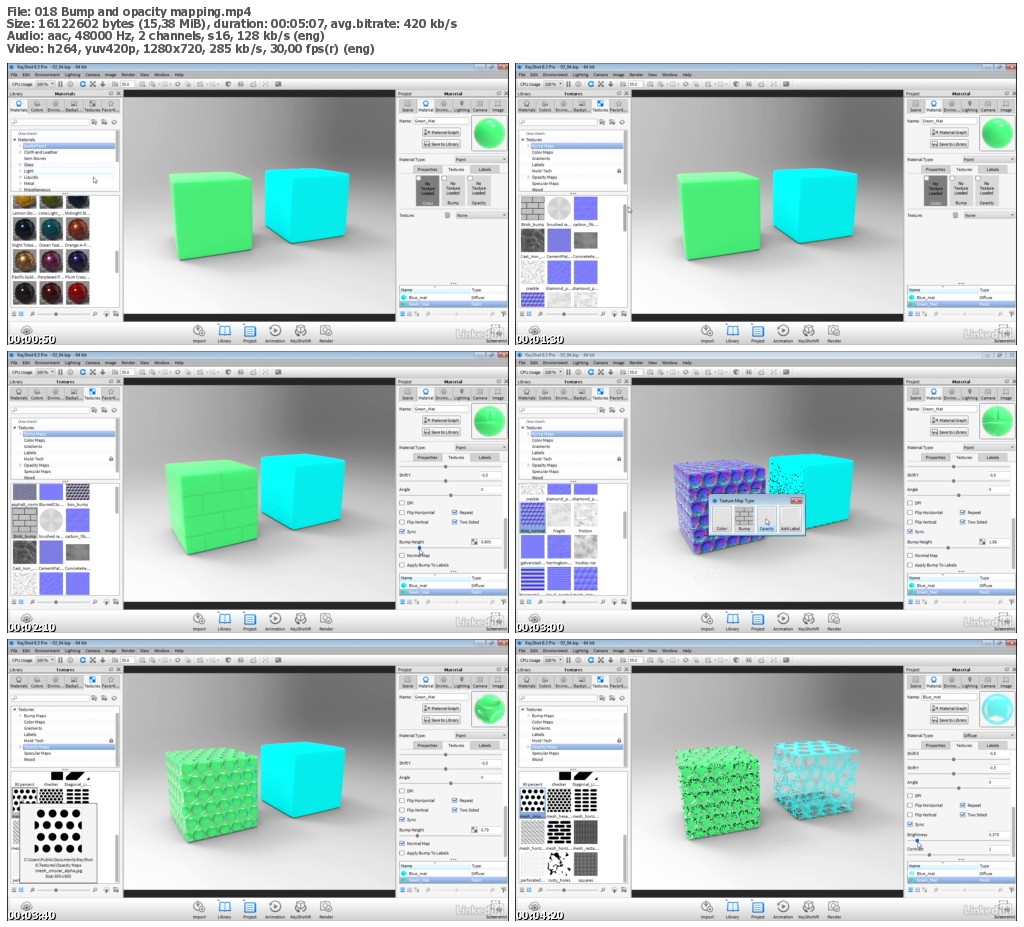Viewport: 1024px width, 927px height.
Task: Click Save to Library in 00:02:10 frame
Action: [x=441, y=432]
